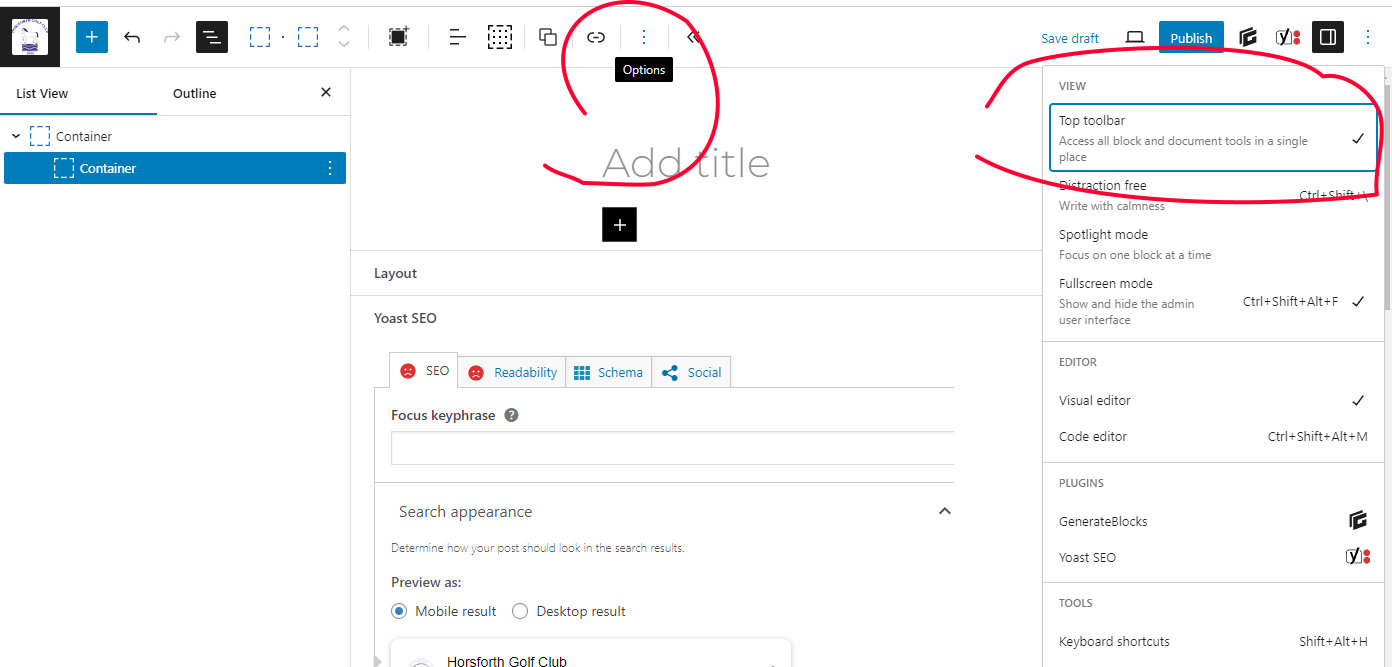Click the blue block inserter plus button
The height and width of the screenshot is (667, 1392).
tap(91, 37)
